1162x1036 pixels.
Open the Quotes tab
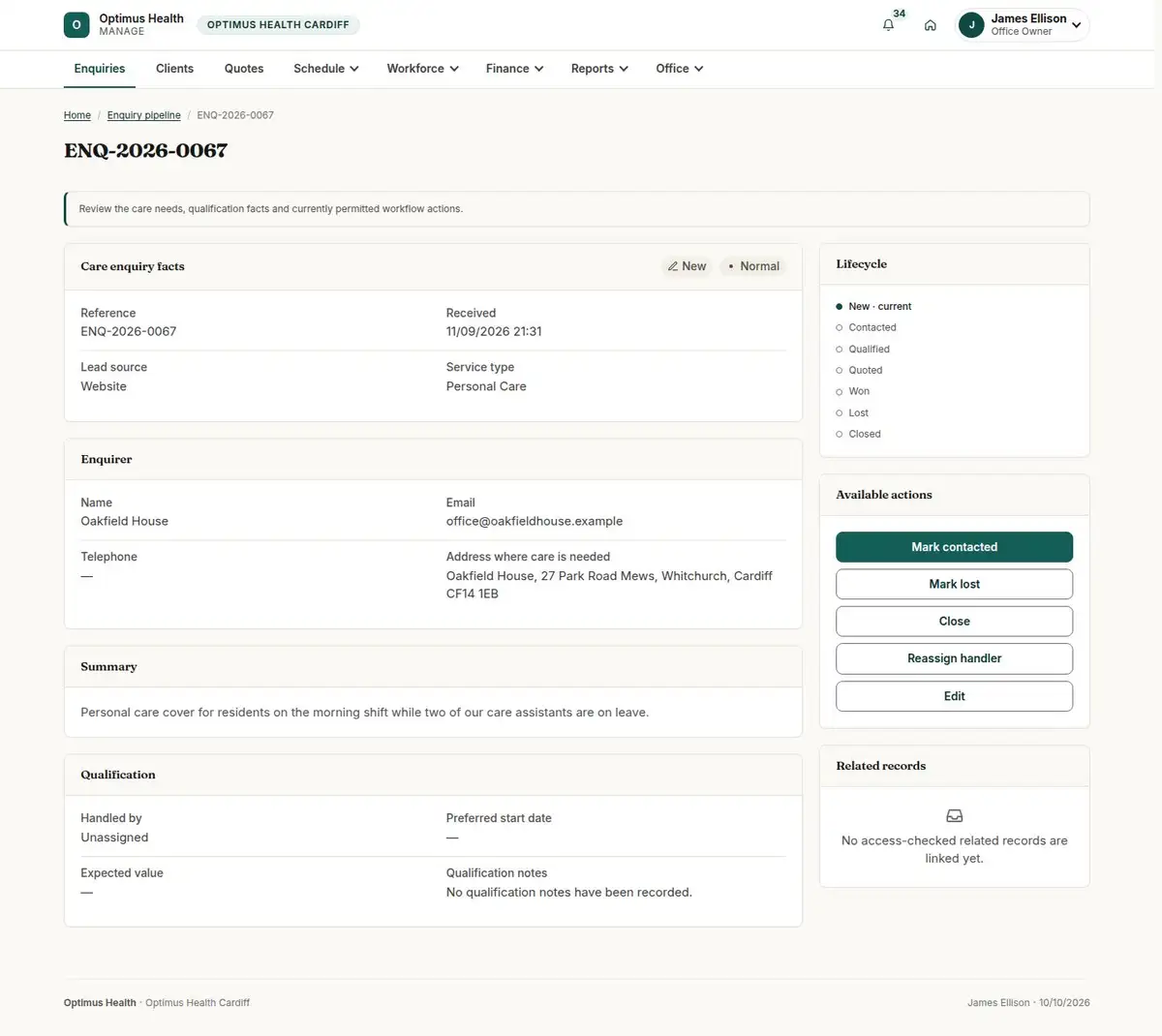(x=244, y=69)
